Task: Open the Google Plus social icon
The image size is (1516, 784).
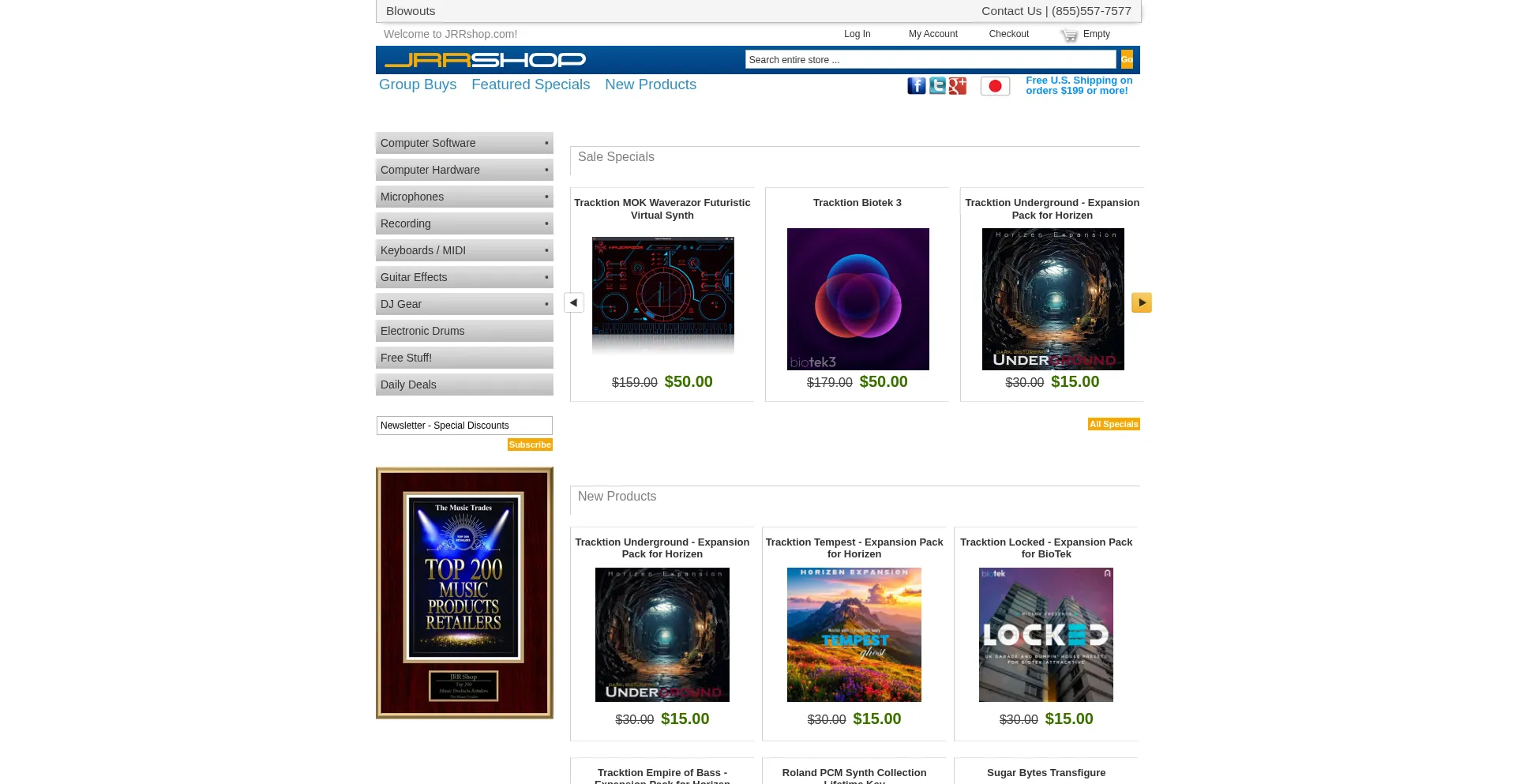Action: click(958, 86)
